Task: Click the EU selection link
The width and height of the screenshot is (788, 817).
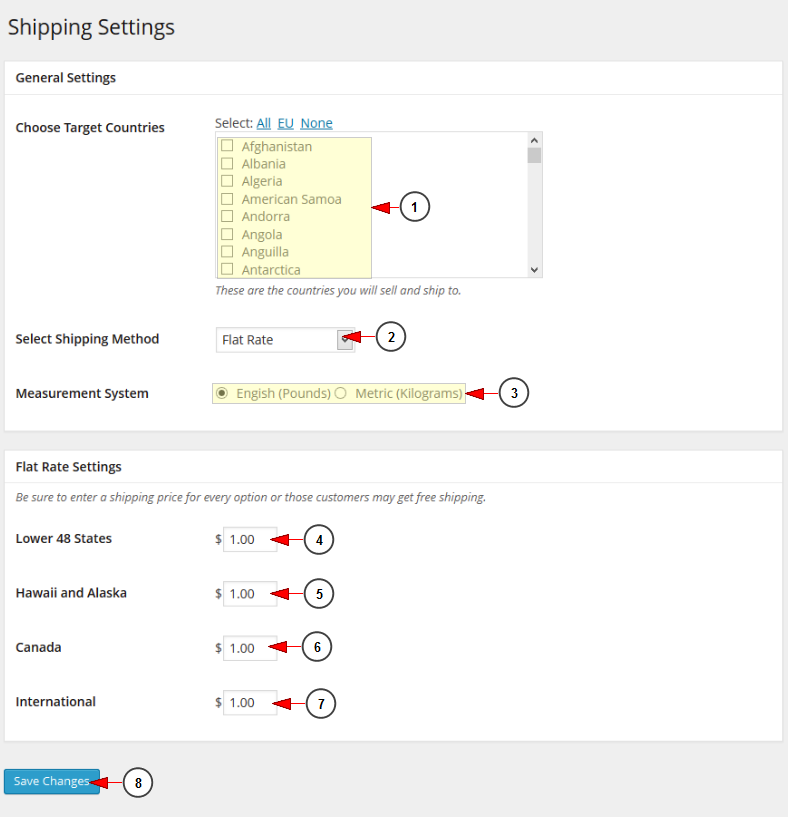Action: (x=286, y=123)
